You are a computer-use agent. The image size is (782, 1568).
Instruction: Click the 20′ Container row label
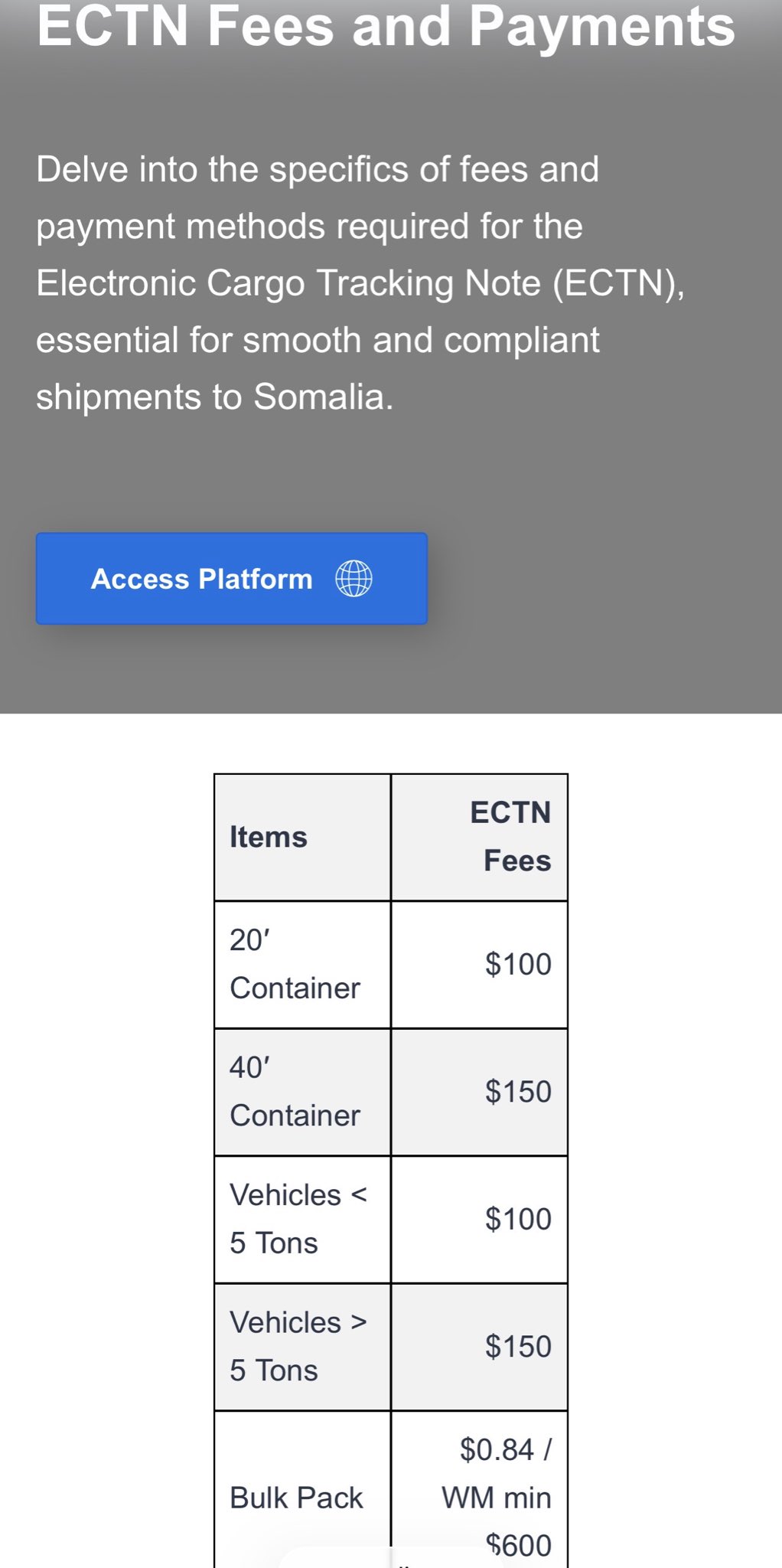point(295,964)
